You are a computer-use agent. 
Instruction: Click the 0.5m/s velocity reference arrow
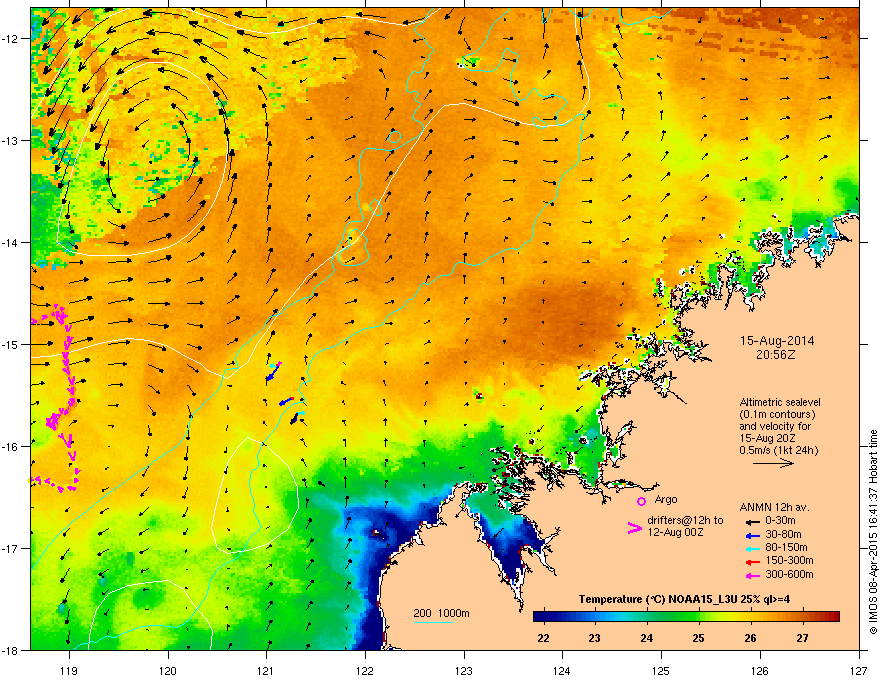coord(773,463)
